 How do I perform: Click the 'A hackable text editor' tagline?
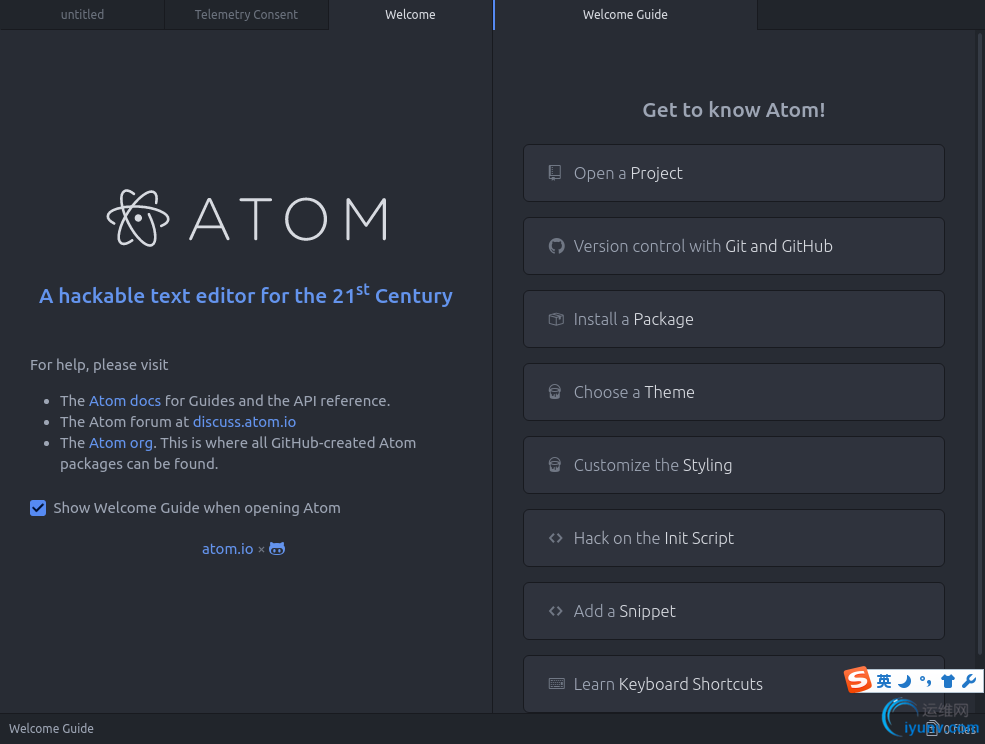246,295
